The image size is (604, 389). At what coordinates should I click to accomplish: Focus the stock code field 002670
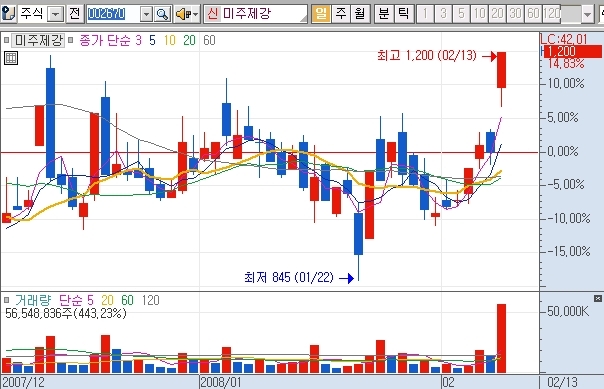[x=112, y=14]
